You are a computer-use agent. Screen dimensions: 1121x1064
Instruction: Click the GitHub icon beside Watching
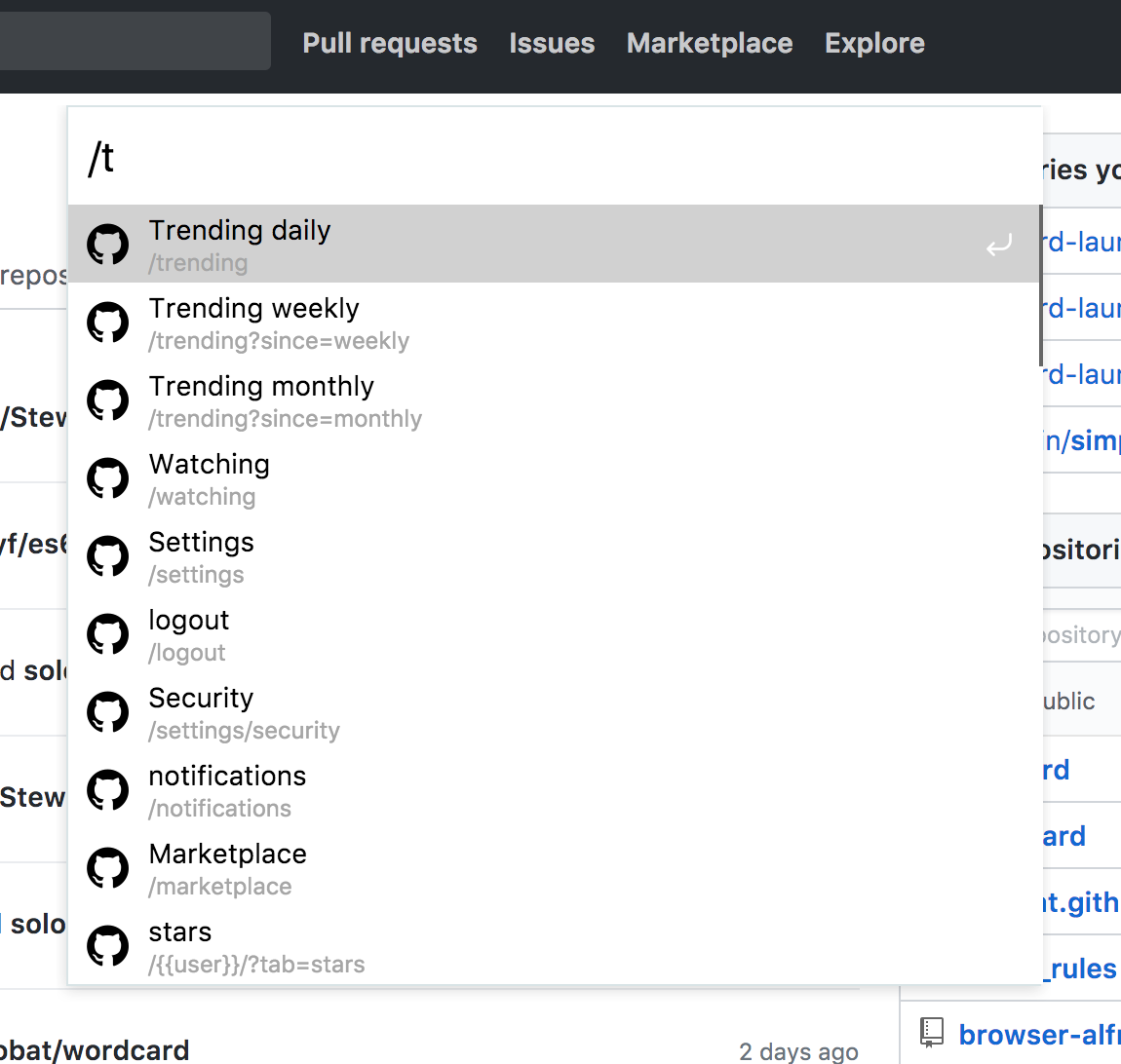[x=108, y=478]
